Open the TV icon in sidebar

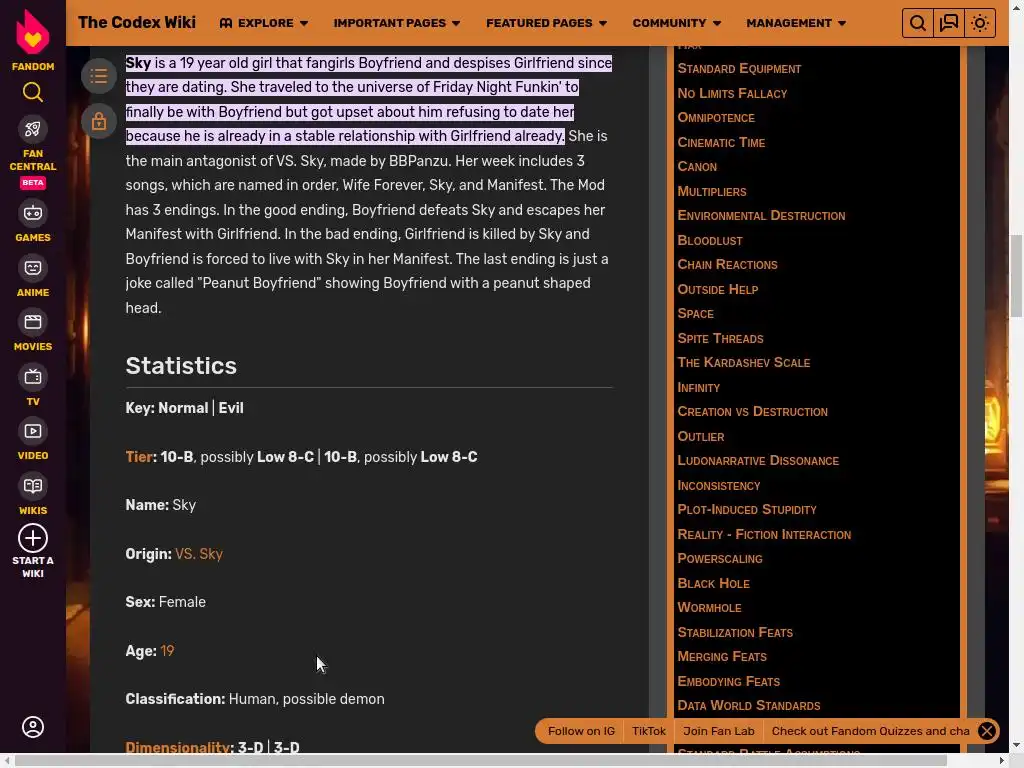pos(33,377)
